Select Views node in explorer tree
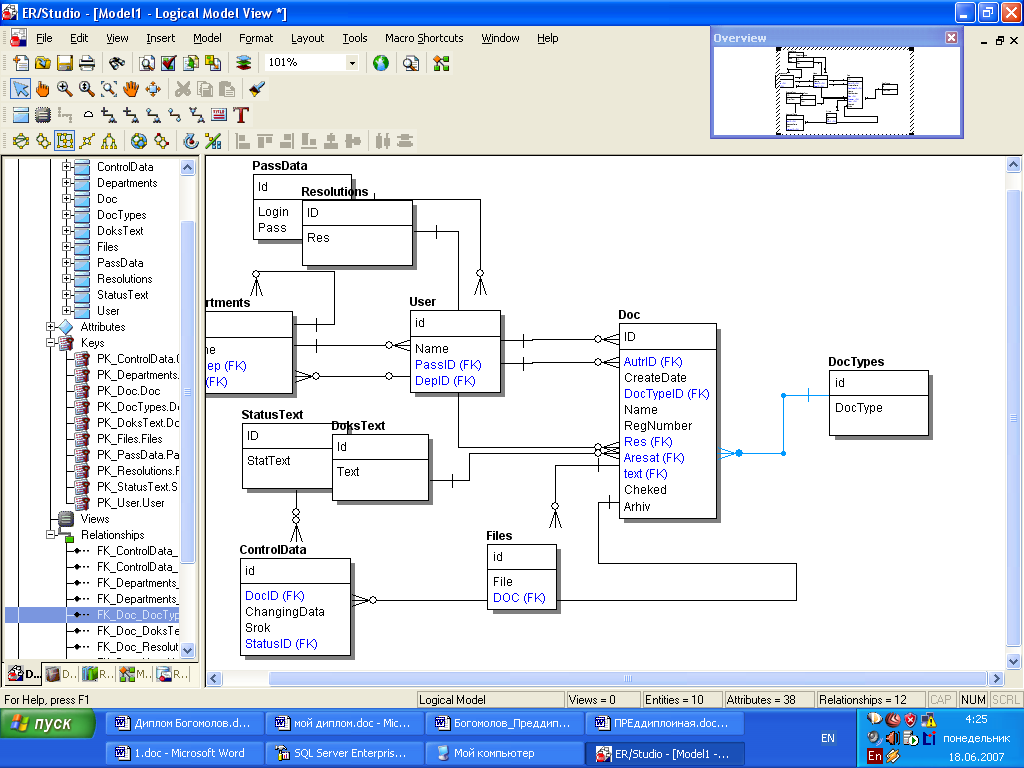This screenshot has width=1024, height=768. pyautogui.click(x=95, y=519)
